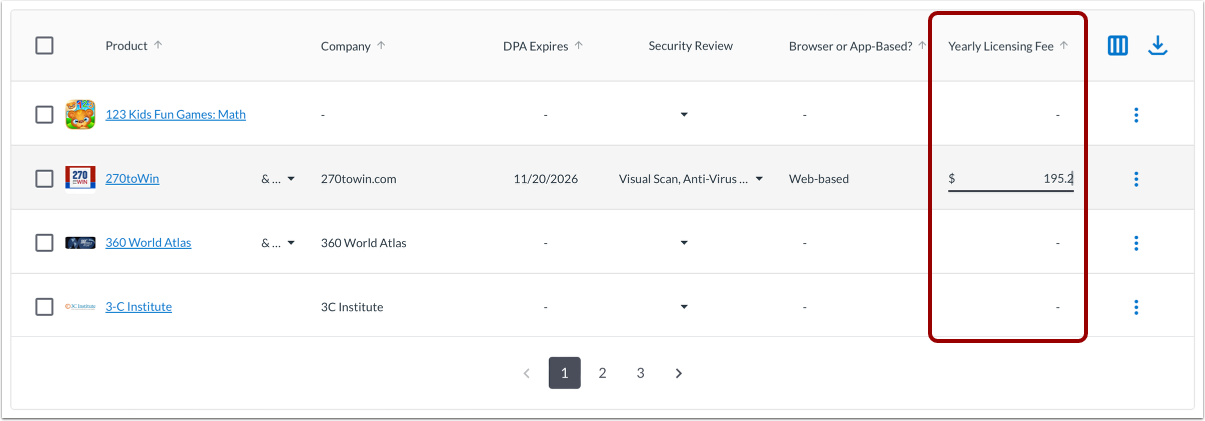Open the 123 Kids Fun Games: Math link
The image size is (1205, 421).
(175, 115)
